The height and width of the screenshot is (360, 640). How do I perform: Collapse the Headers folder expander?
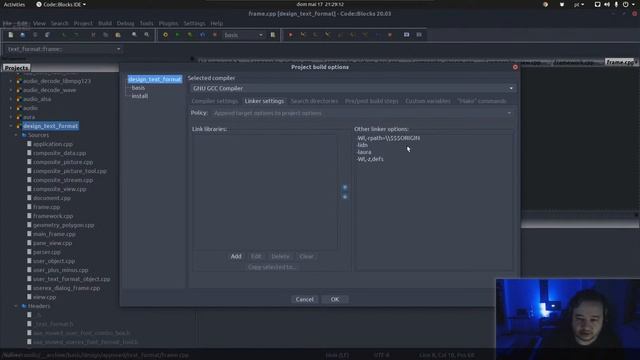[16, 306]
